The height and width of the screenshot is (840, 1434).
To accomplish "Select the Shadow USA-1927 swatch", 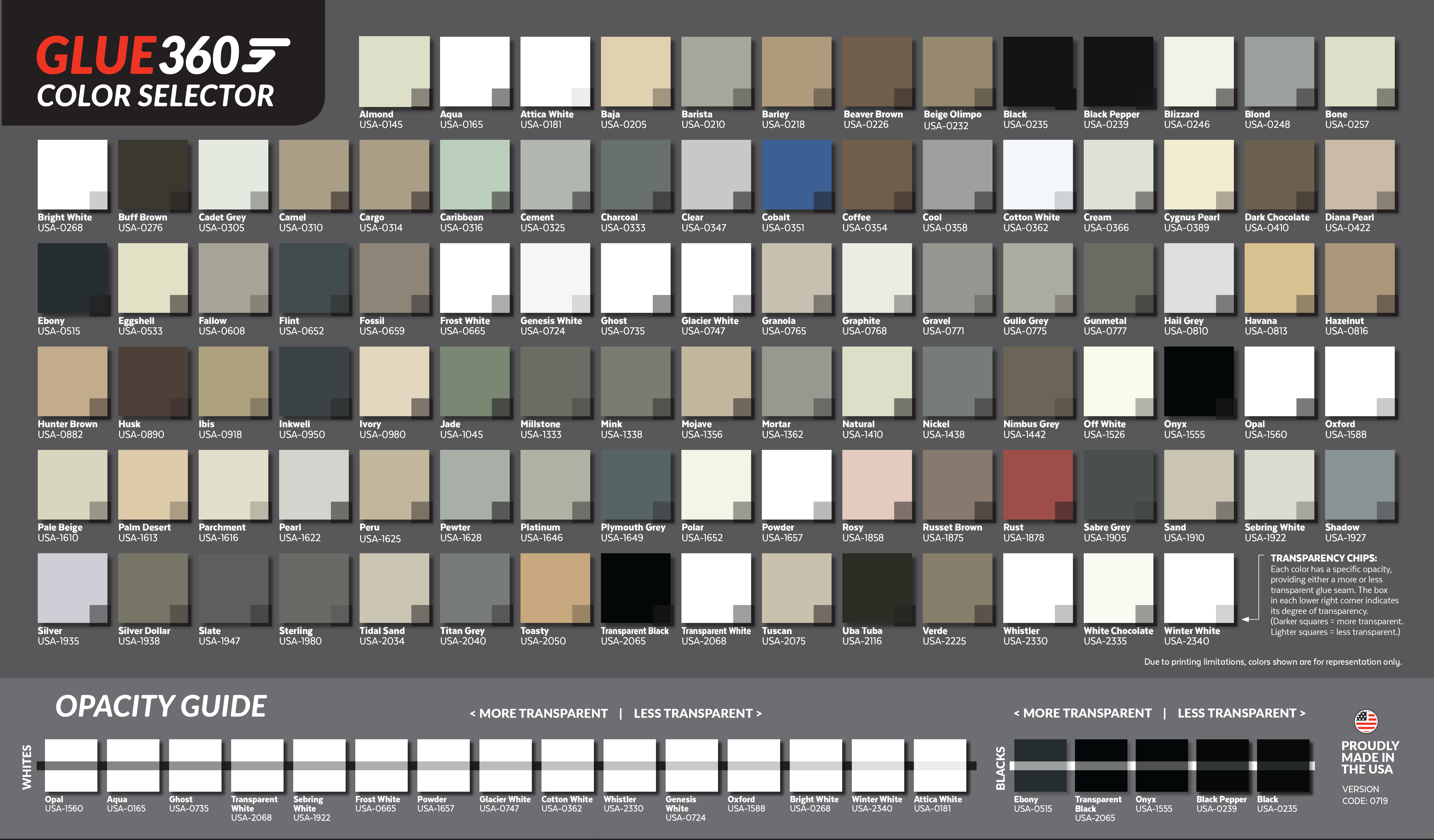I will [x=1360, y=485].
